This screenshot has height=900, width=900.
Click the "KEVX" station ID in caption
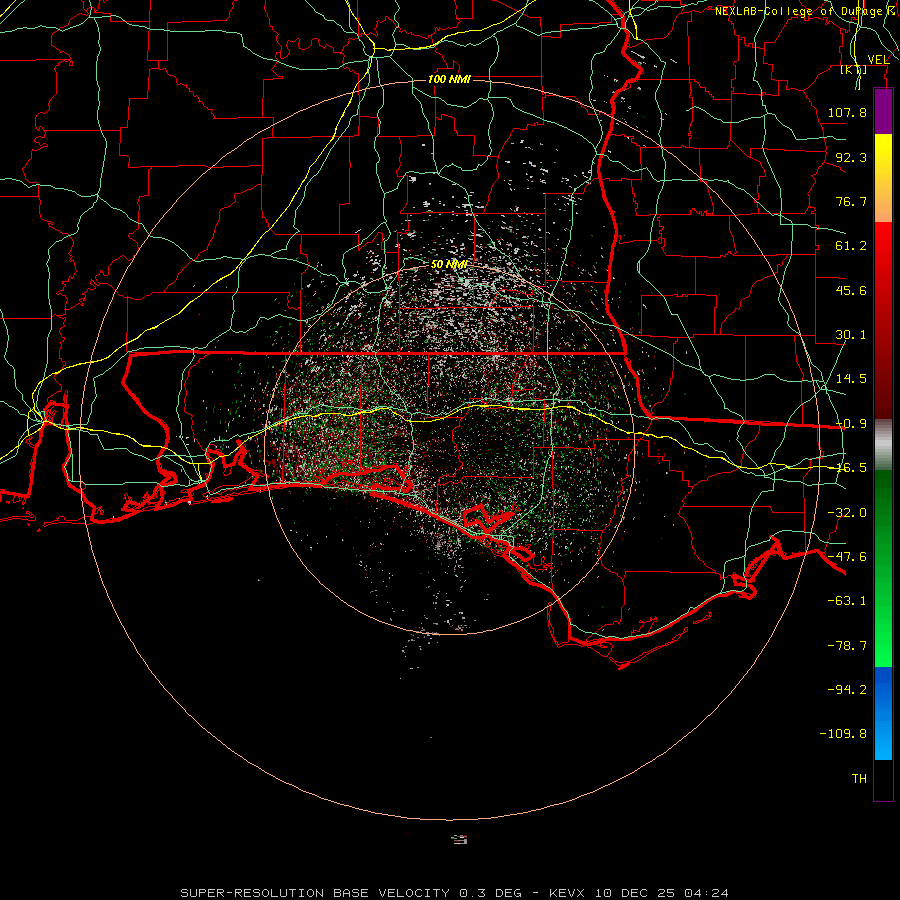567,893
